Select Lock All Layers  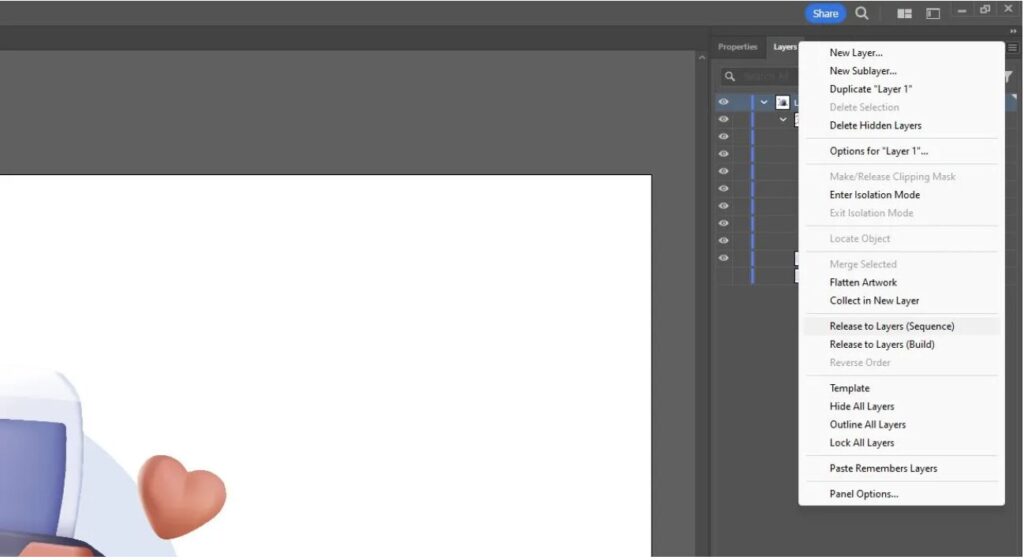(861, 443)
